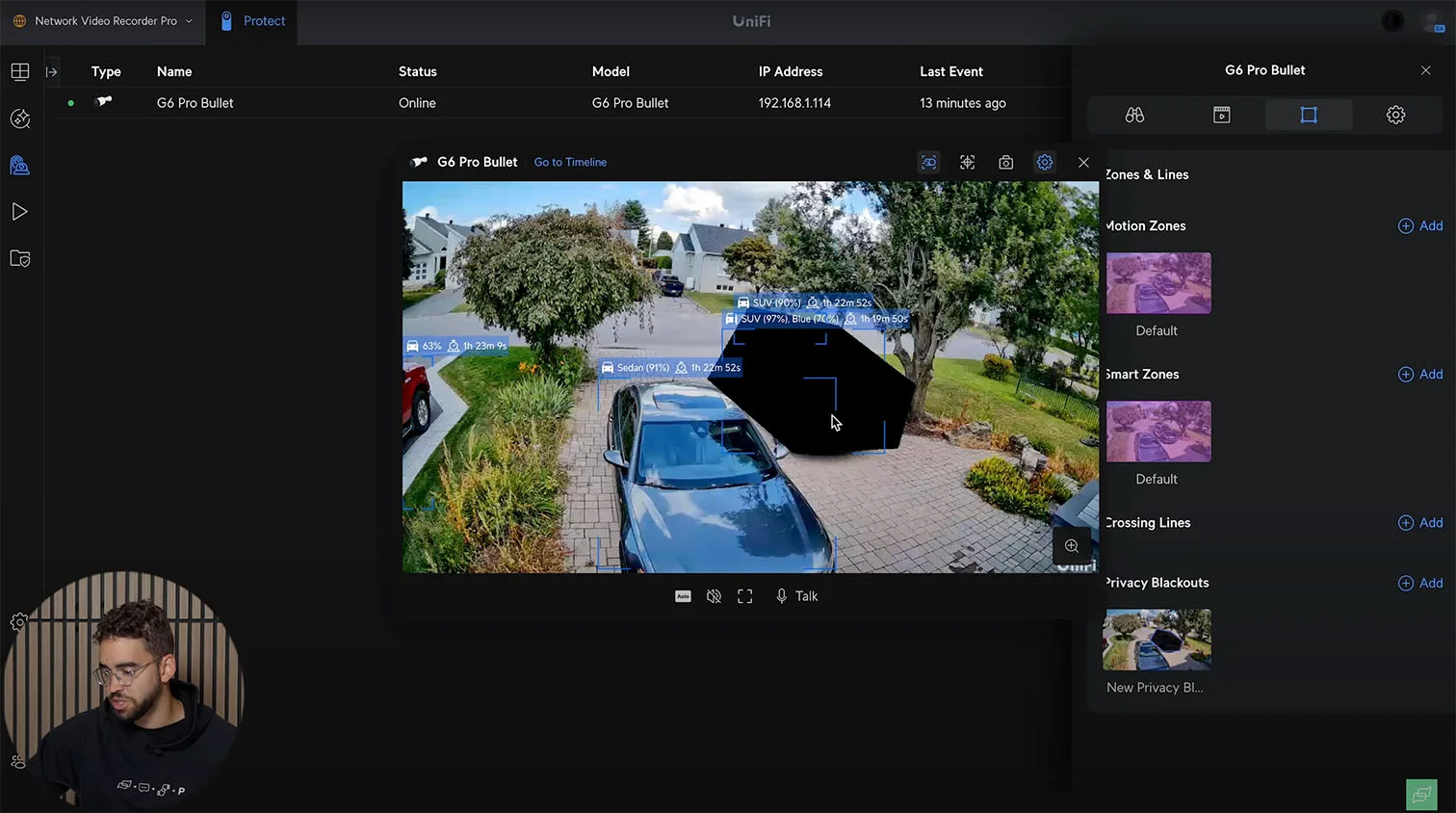
Task: Select the G6 Pro Bullet name in device row
Action: point(195,103)
